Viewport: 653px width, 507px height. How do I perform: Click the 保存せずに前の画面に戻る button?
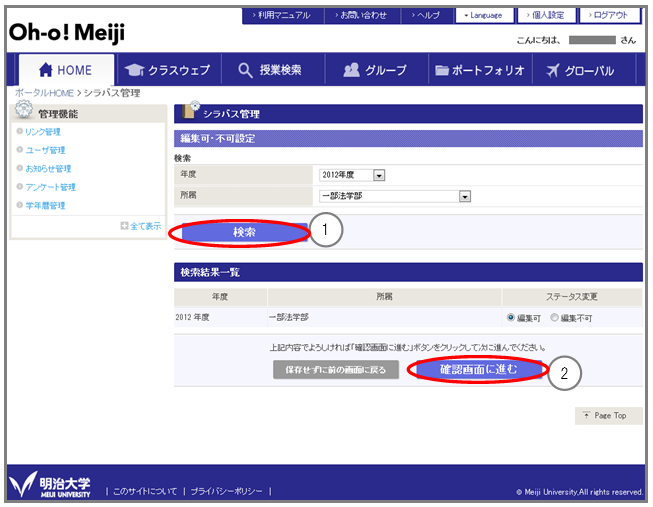coord(336,370)
